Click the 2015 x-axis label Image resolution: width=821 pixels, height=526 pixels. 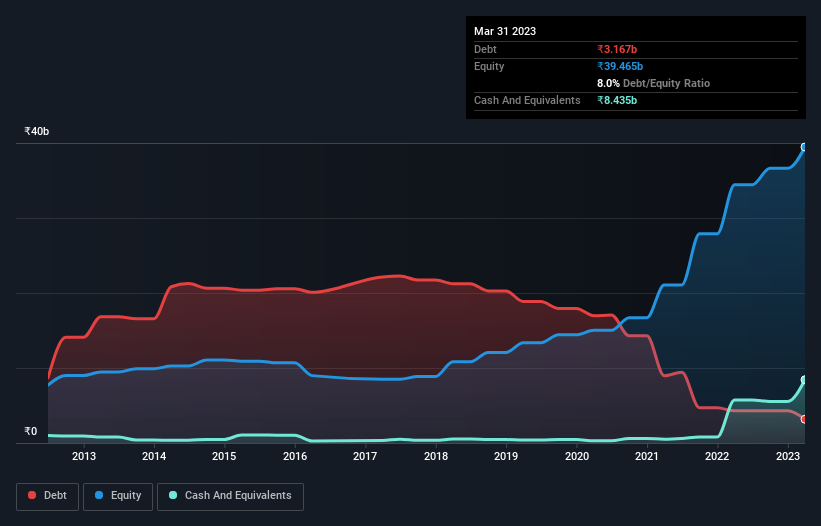224,456
